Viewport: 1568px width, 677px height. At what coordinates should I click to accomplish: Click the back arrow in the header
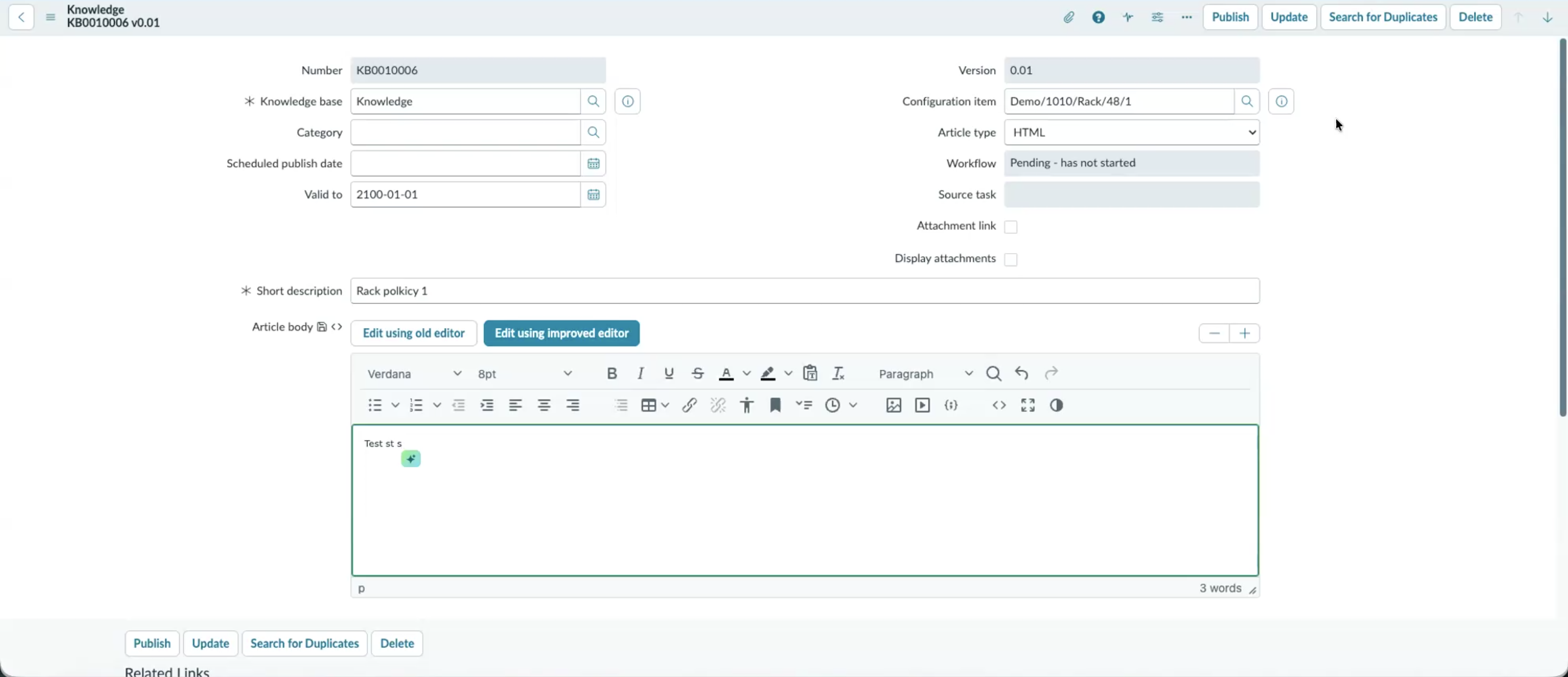21,17
